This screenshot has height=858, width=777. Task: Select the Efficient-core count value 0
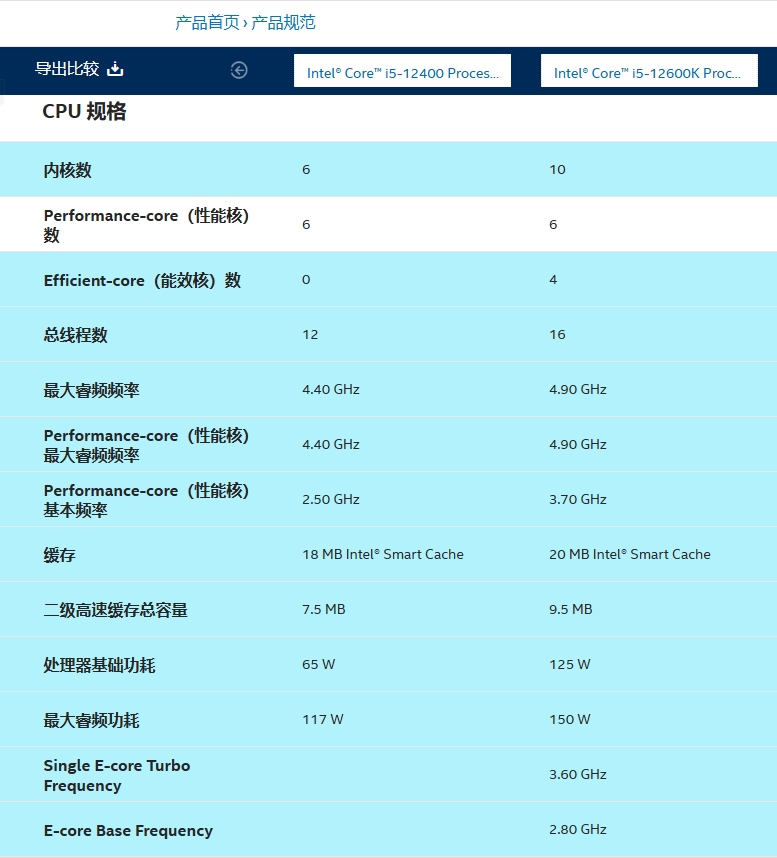click(x=306, y=280)
